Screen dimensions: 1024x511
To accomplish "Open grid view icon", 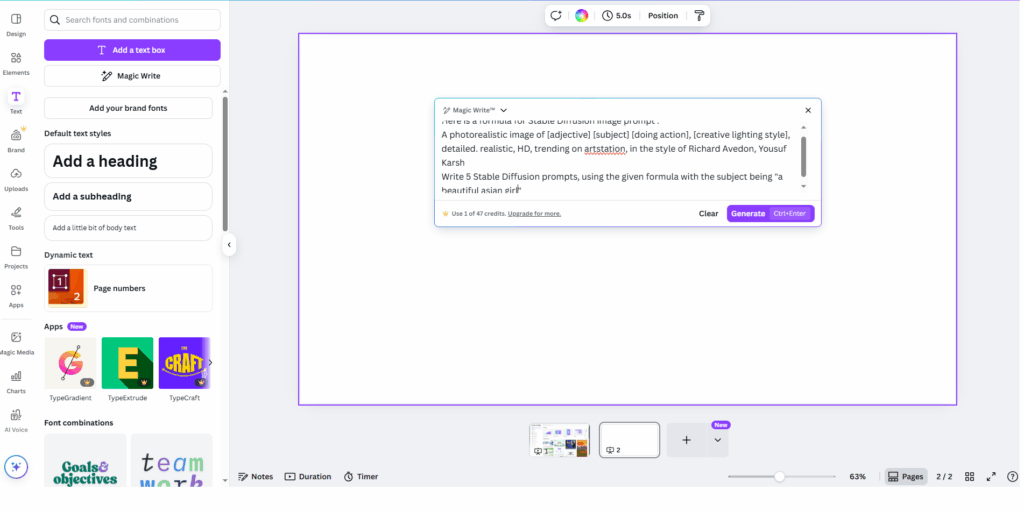I will click(970, 477).
